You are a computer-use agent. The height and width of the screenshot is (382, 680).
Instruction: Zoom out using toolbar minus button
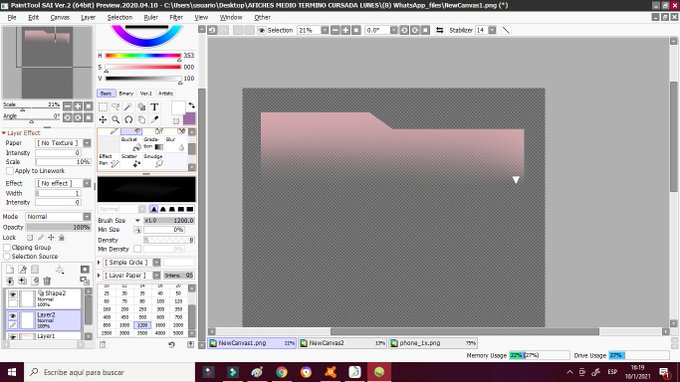(335, 30)
